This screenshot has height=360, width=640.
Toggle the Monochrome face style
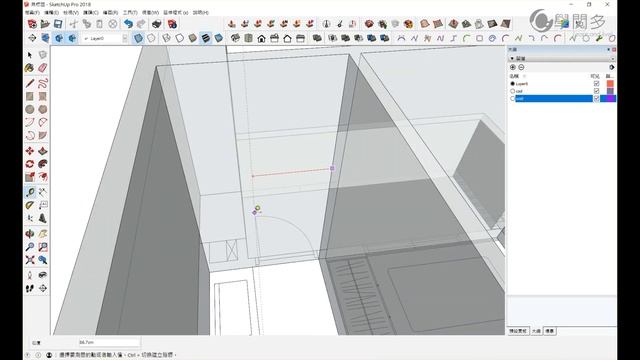pyautogui.click(x=219, y=38)
